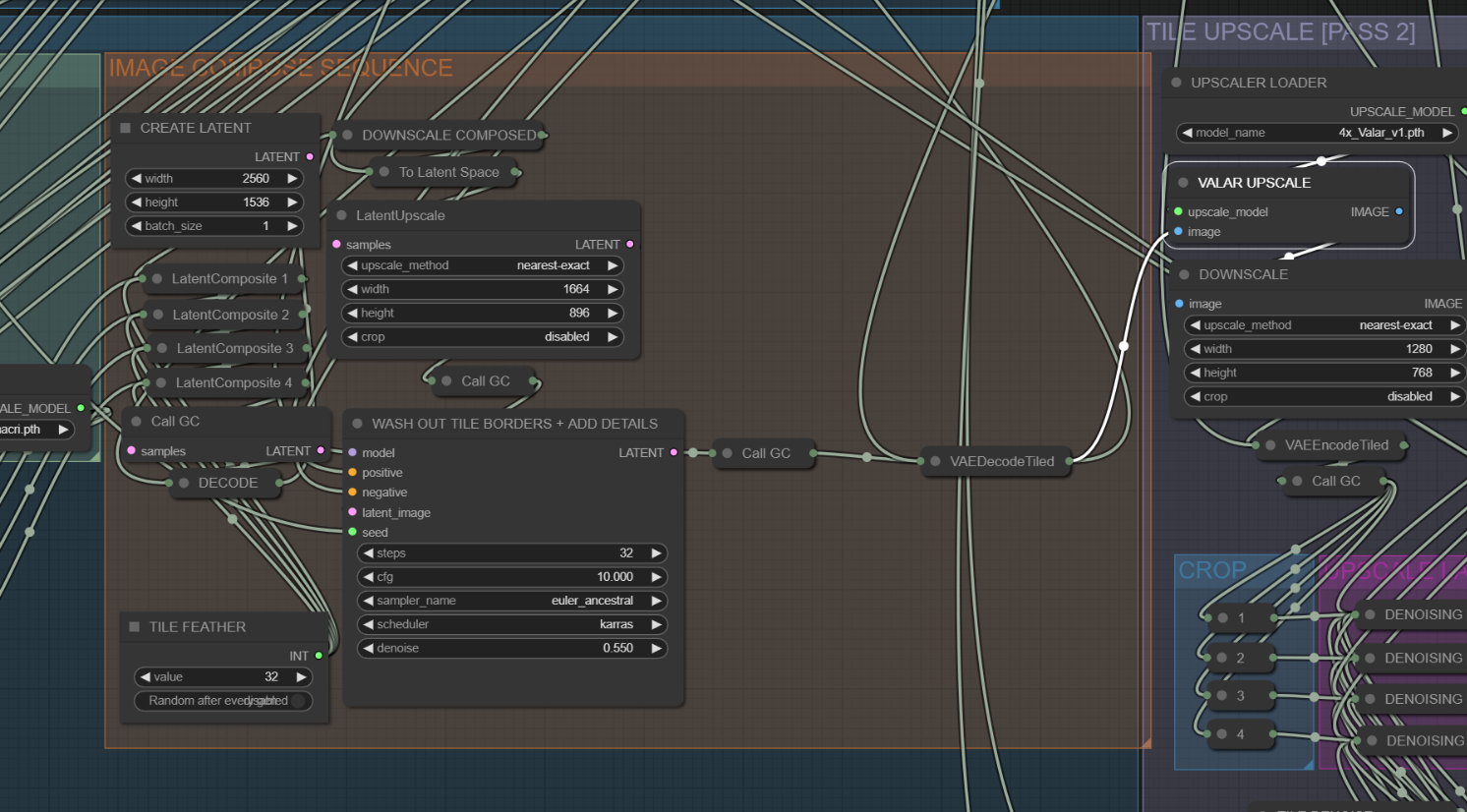Screen dimensions: 1467x812
Task: Increase DOWNSCALE width 1280 value
Action: tap(1455, 349)
